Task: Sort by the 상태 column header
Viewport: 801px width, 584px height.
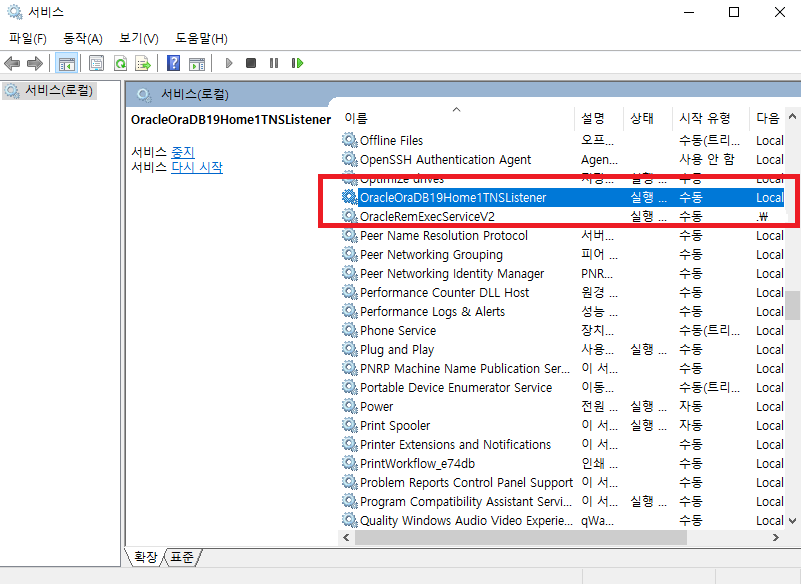Action: coord(648,118)
